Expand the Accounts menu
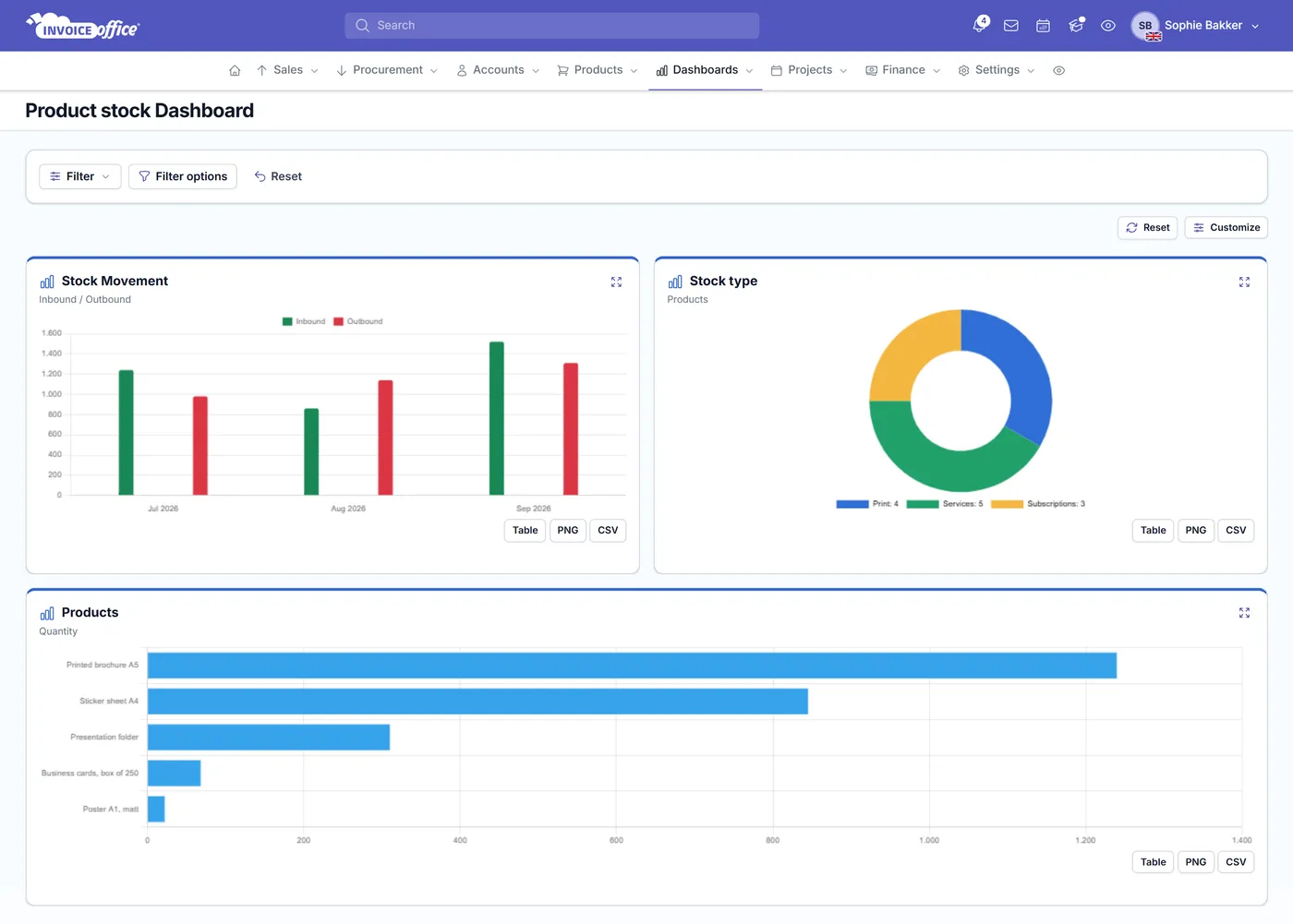This screenshot has width=1293, height=924. (x=498, y=70)
